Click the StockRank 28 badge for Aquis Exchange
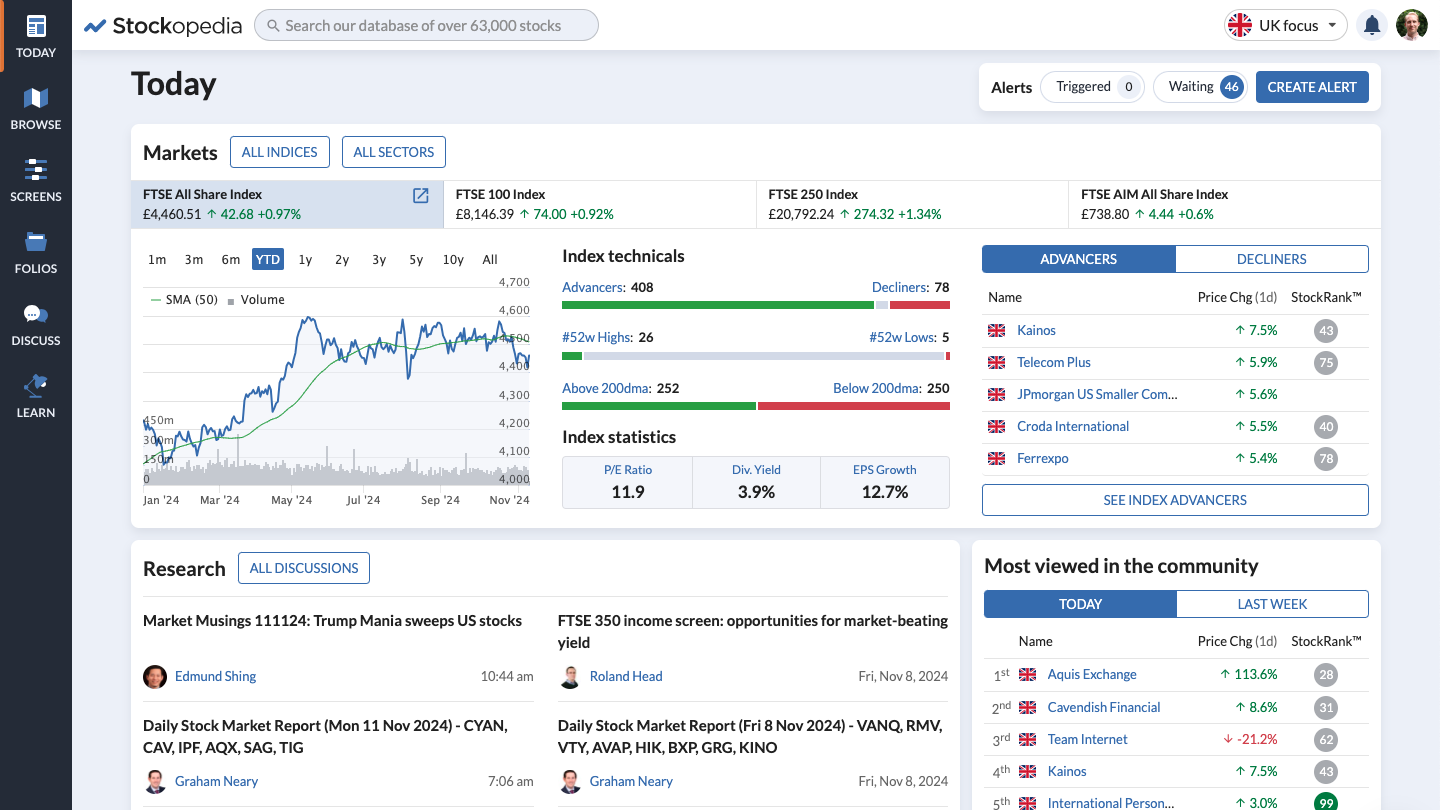The image size is (1440, 810). point(1326,674)
